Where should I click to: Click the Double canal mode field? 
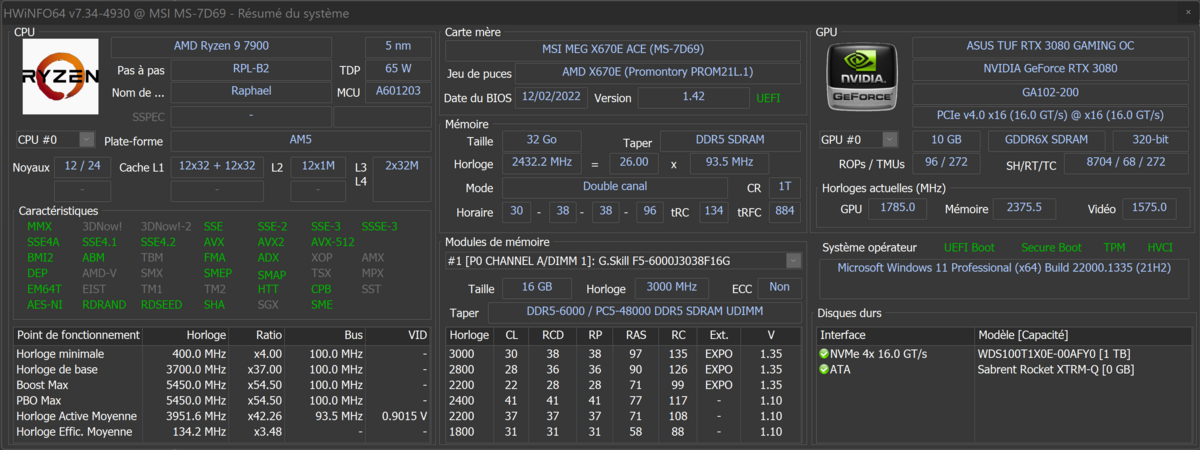(x=614, y=187)
